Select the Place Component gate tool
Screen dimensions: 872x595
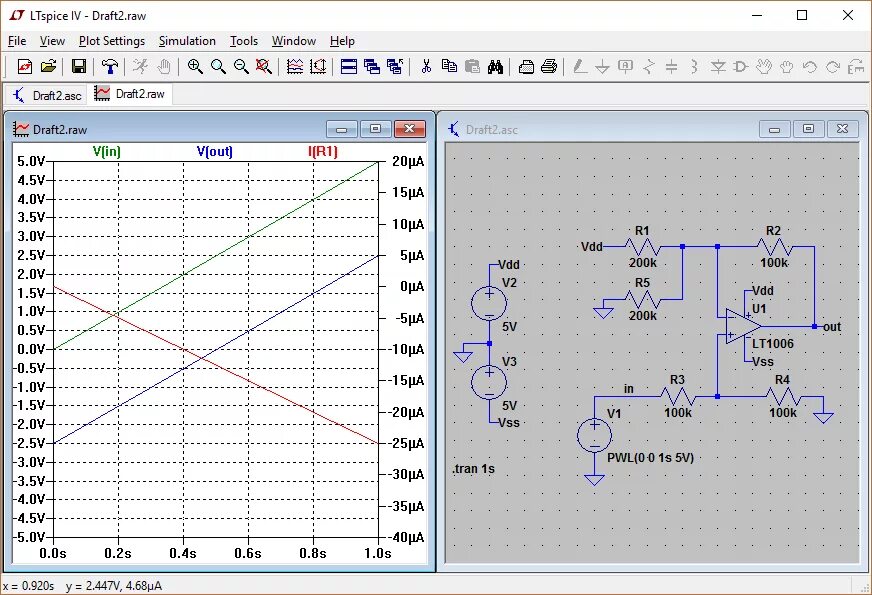coord(740,67)
